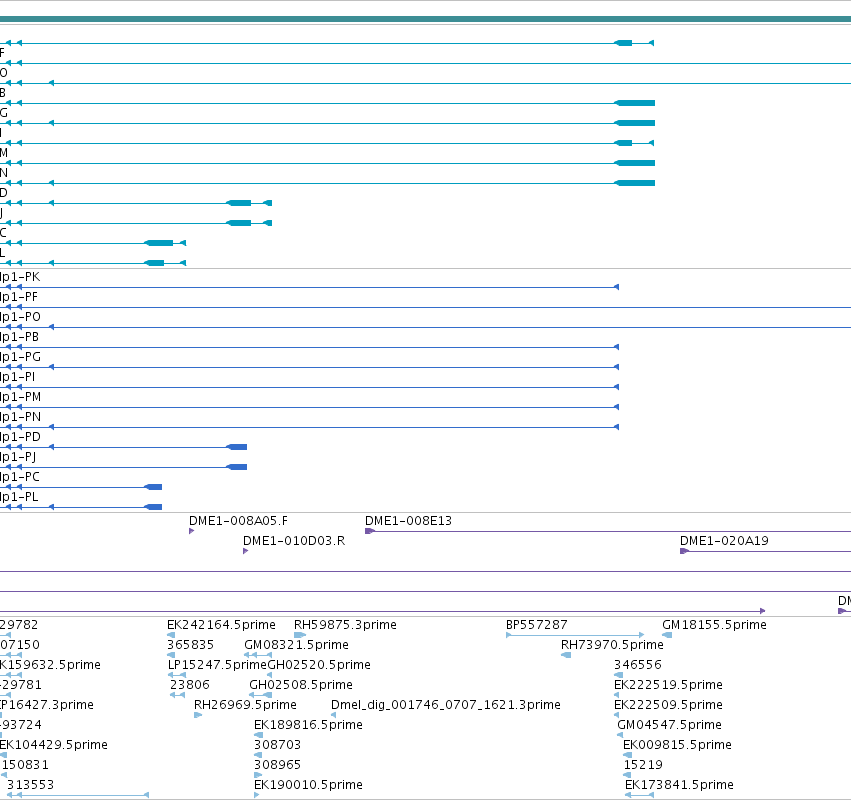851x800 pixels.
Task: Click the 346556 feature label
Action: pos(638,665)
